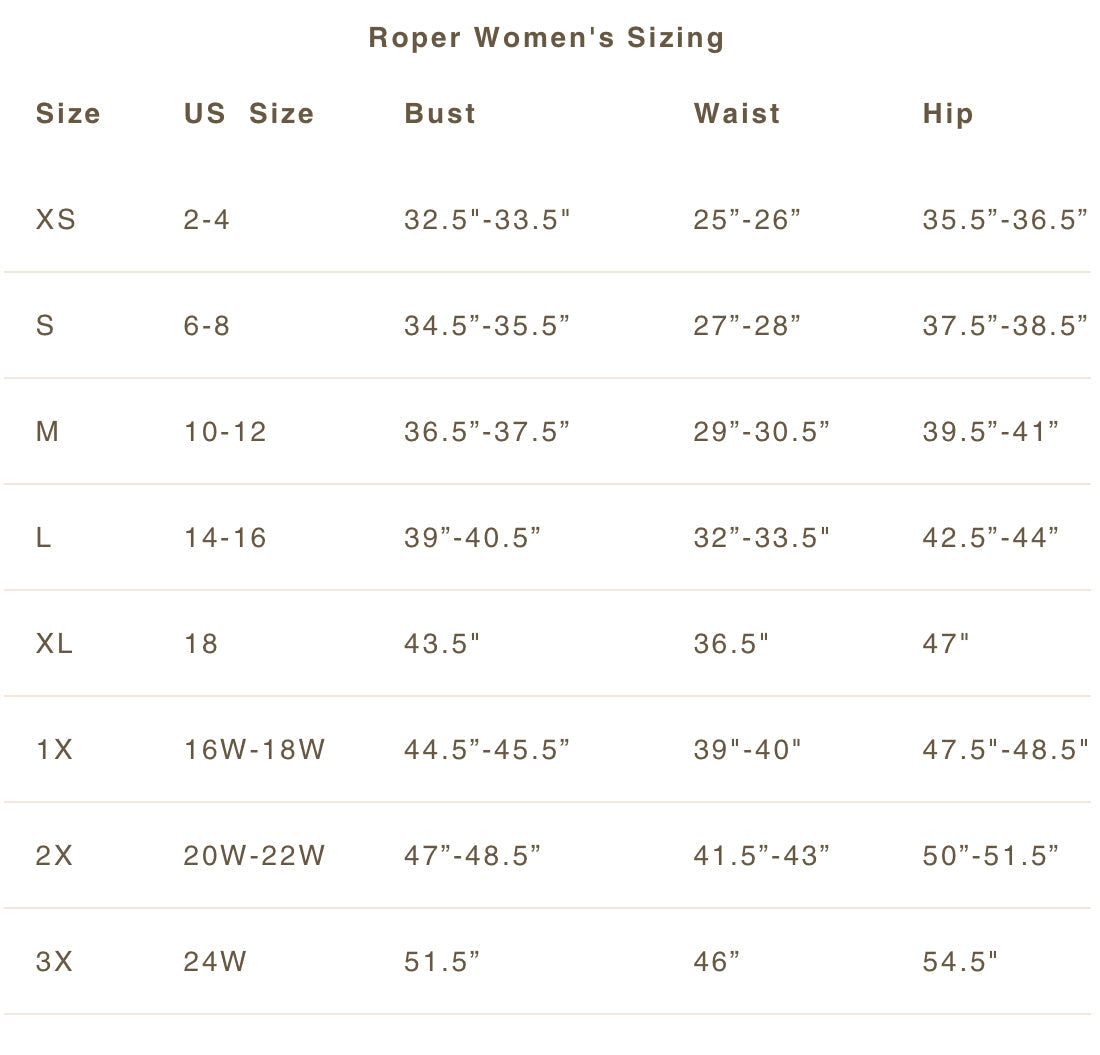Select the XL size row label
1100x1055 pixels.
pyautogui.click(x=55, y=644)
